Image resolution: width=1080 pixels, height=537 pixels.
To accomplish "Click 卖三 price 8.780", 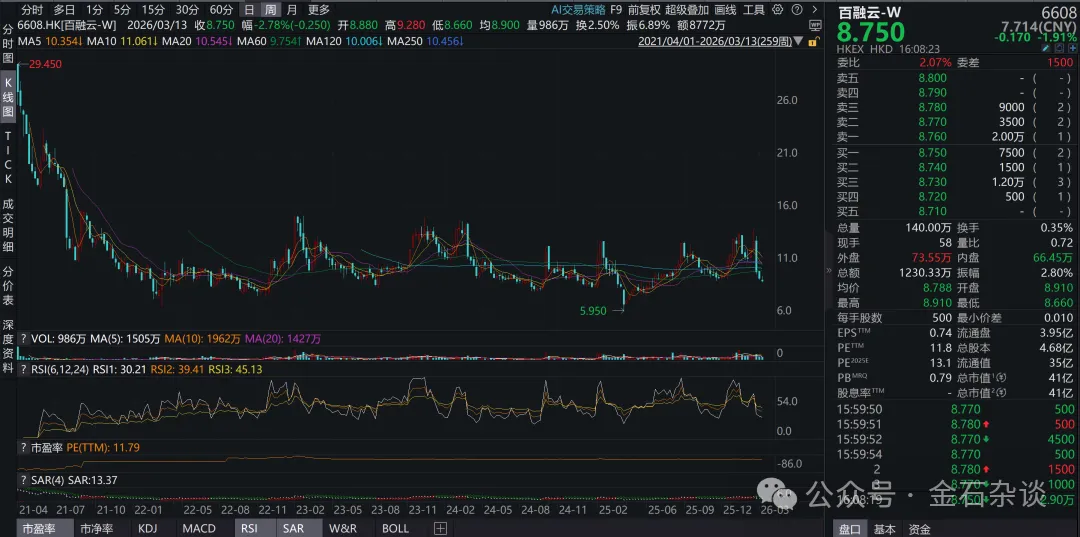I will coord(933,107).
